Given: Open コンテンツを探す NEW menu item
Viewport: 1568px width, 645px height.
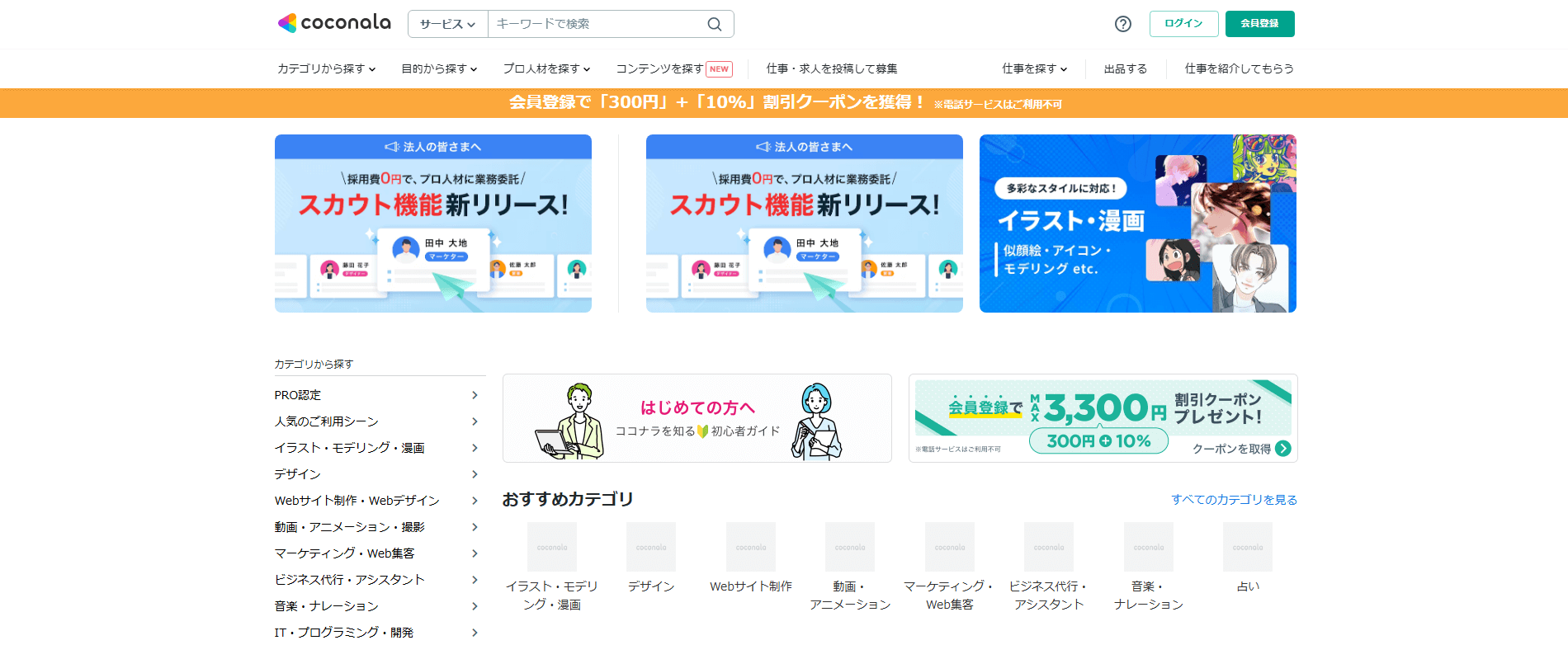Looking at the screenshot, I should coord(674,68).
